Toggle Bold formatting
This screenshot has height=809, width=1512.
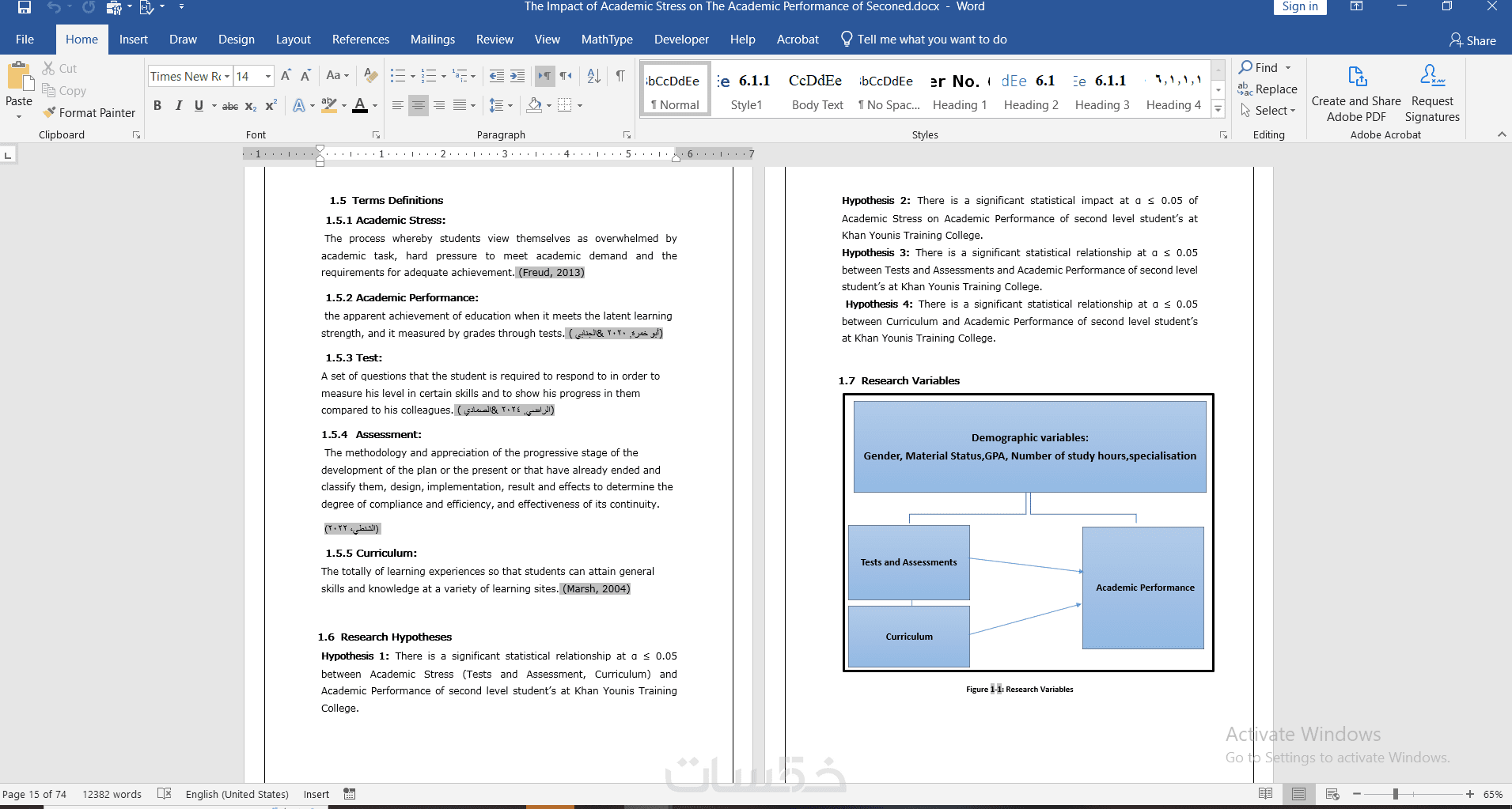157,106
